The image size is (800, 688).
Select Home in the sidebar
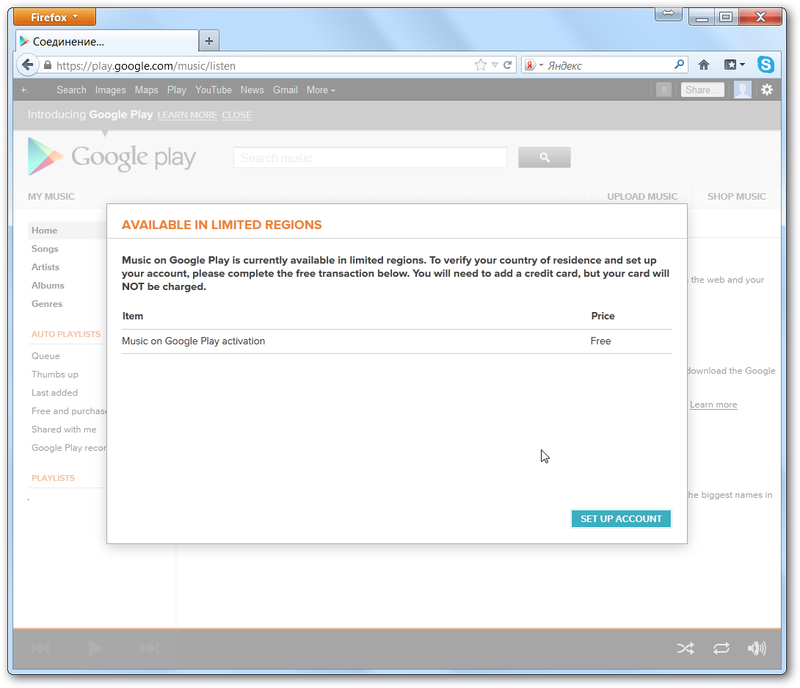click(44, 230)
